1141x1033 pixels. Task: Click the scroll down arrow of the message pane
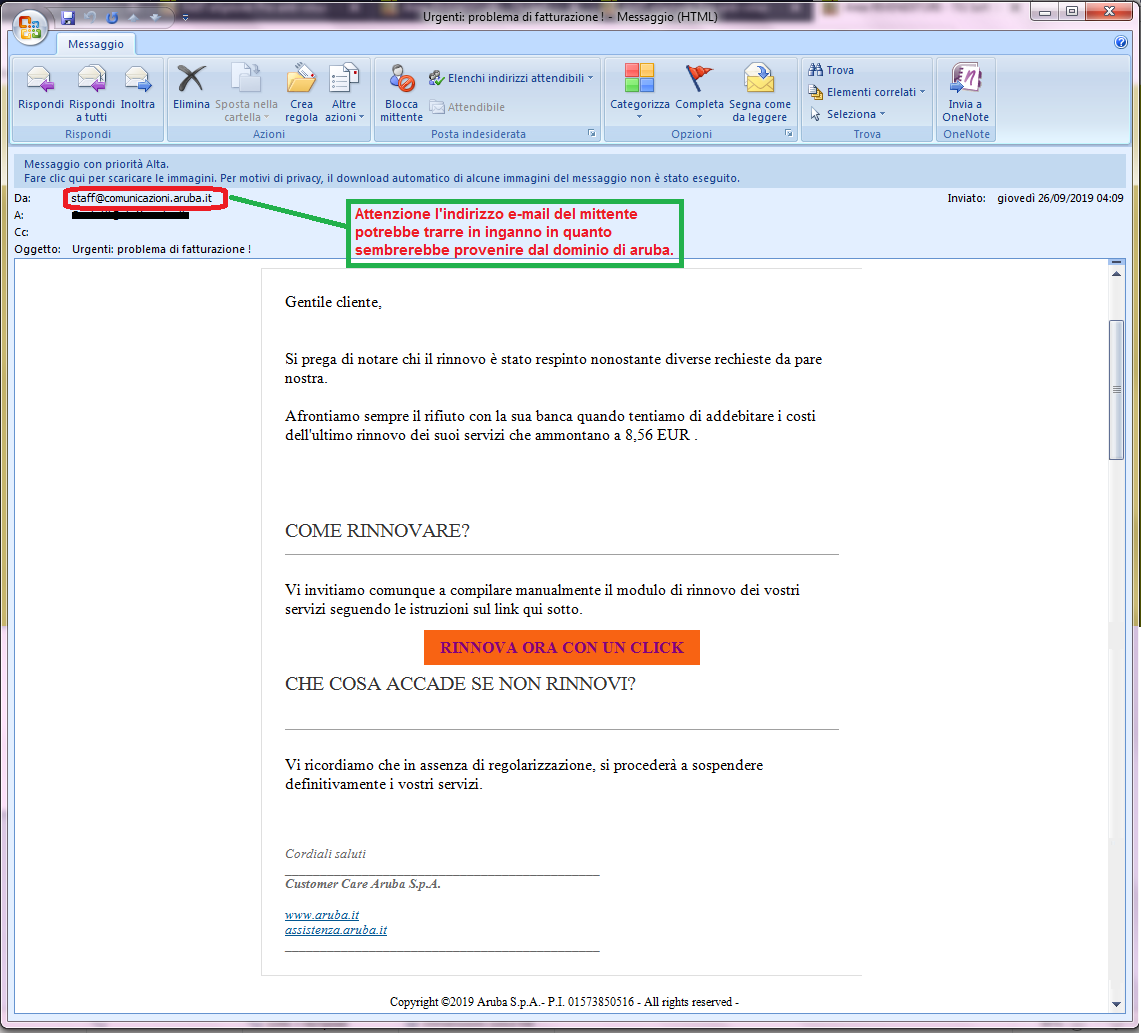coord(1116,1005)
